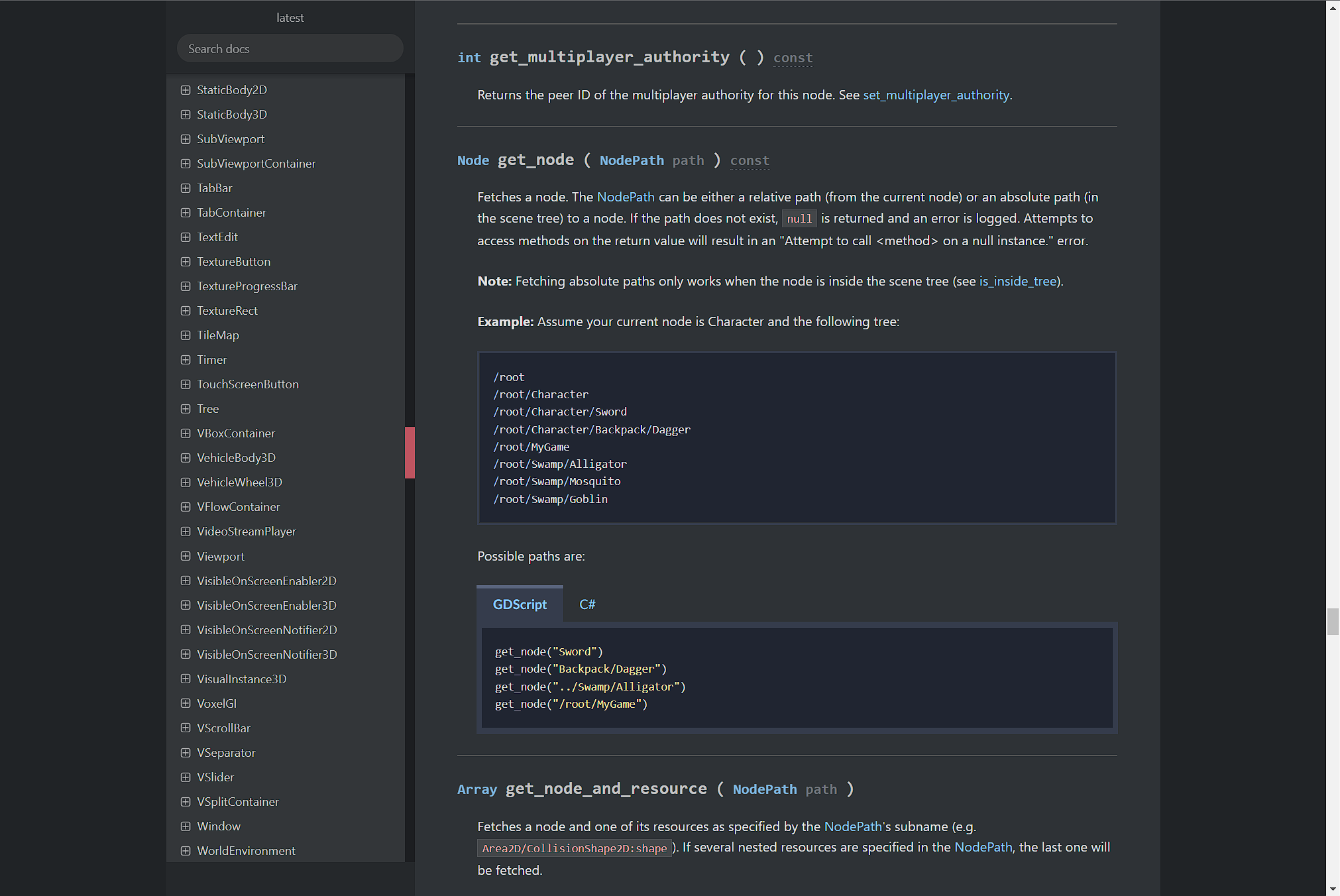Open the VSplitContainer docs page
The width and height of the screenshot is (1340, 896).
click(x=238, y=802)
